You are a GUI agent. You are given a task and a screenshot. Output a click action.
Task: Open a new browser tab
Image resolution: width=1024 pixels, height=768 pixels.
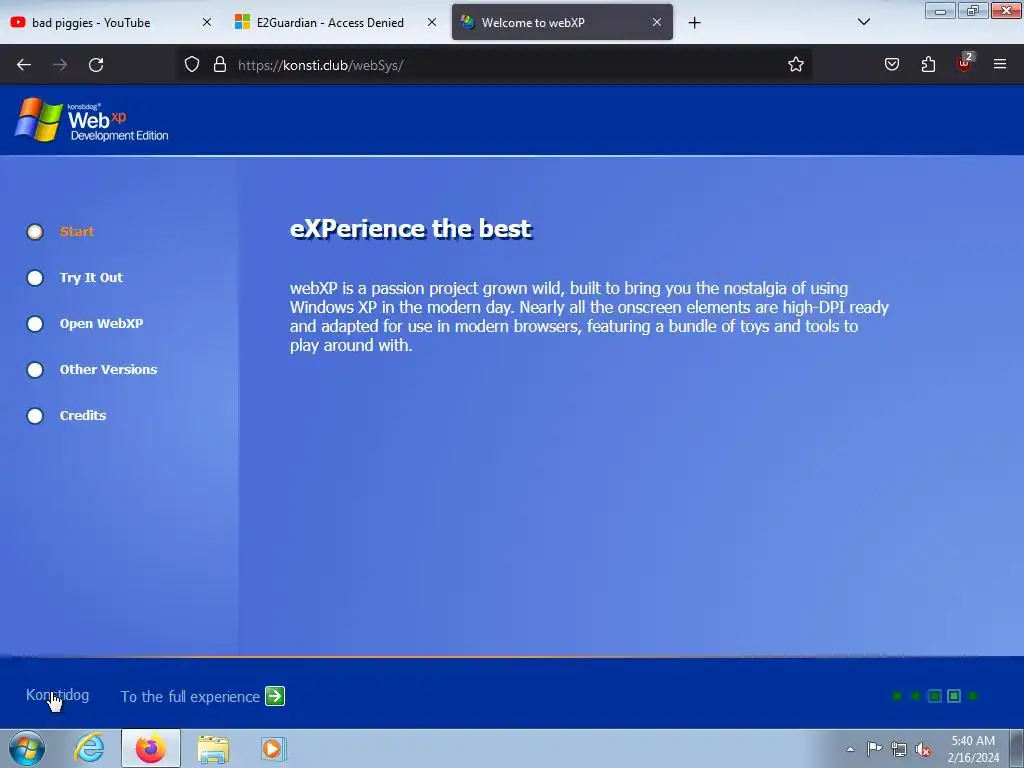(x=694, y=23)
